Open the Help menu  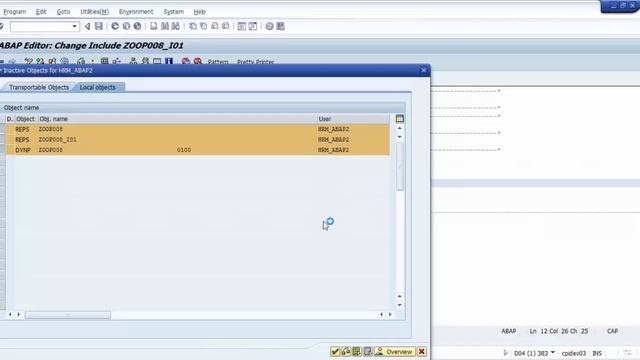[200, 12]
